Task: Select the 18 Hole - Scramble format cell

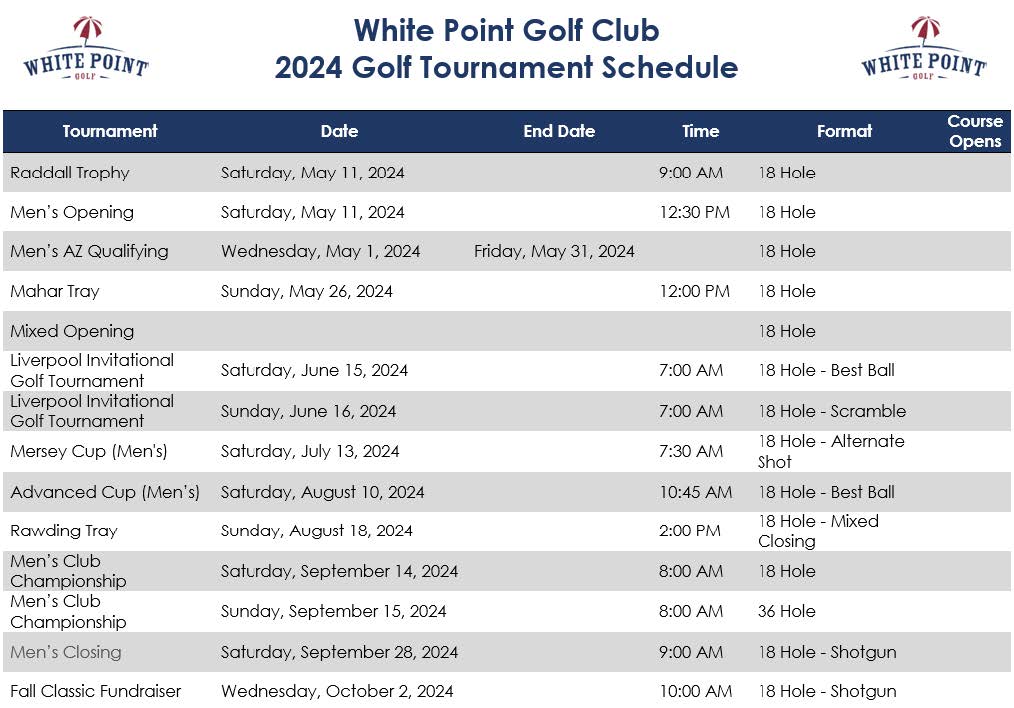Action: coord(832,411)
